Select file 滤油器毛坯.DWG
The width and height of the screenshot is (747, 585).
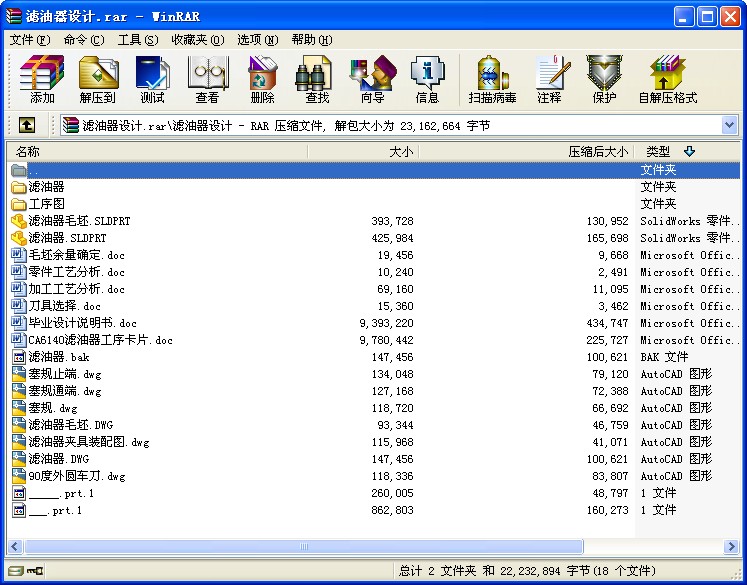pyautogui.click(x=71, y=425)
